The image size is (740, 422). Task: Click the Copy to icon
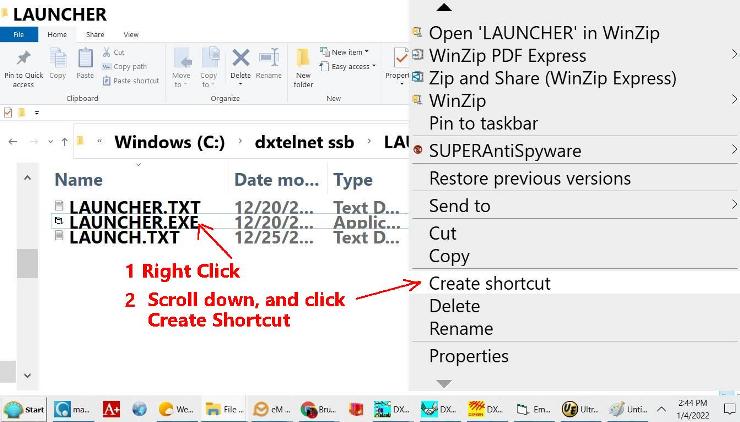(x=210, y=59)
